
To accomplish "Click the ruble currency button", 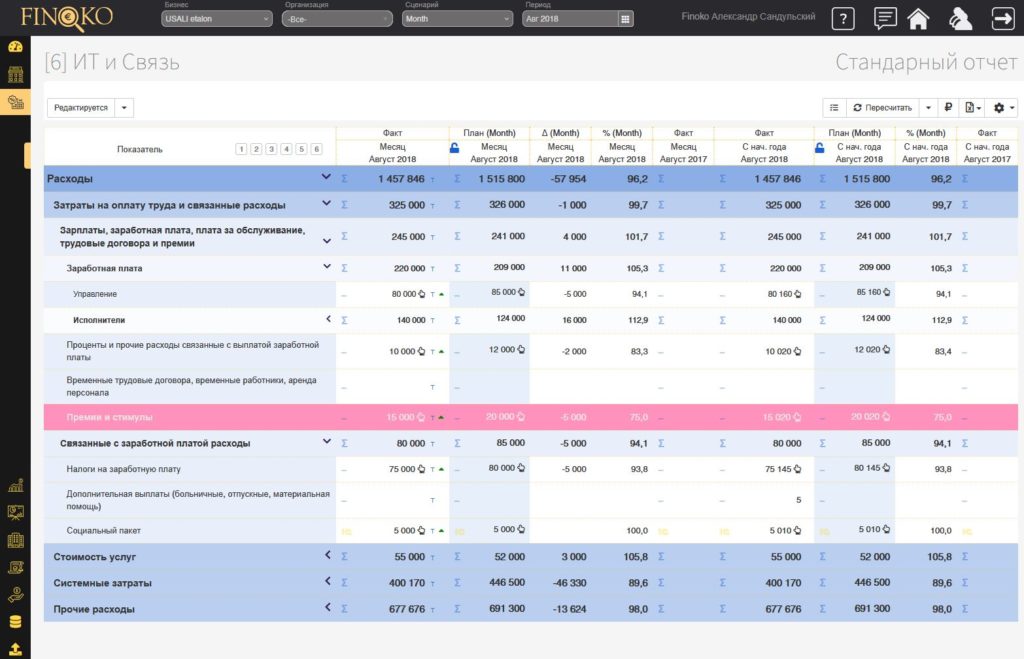I will [948, 107].
